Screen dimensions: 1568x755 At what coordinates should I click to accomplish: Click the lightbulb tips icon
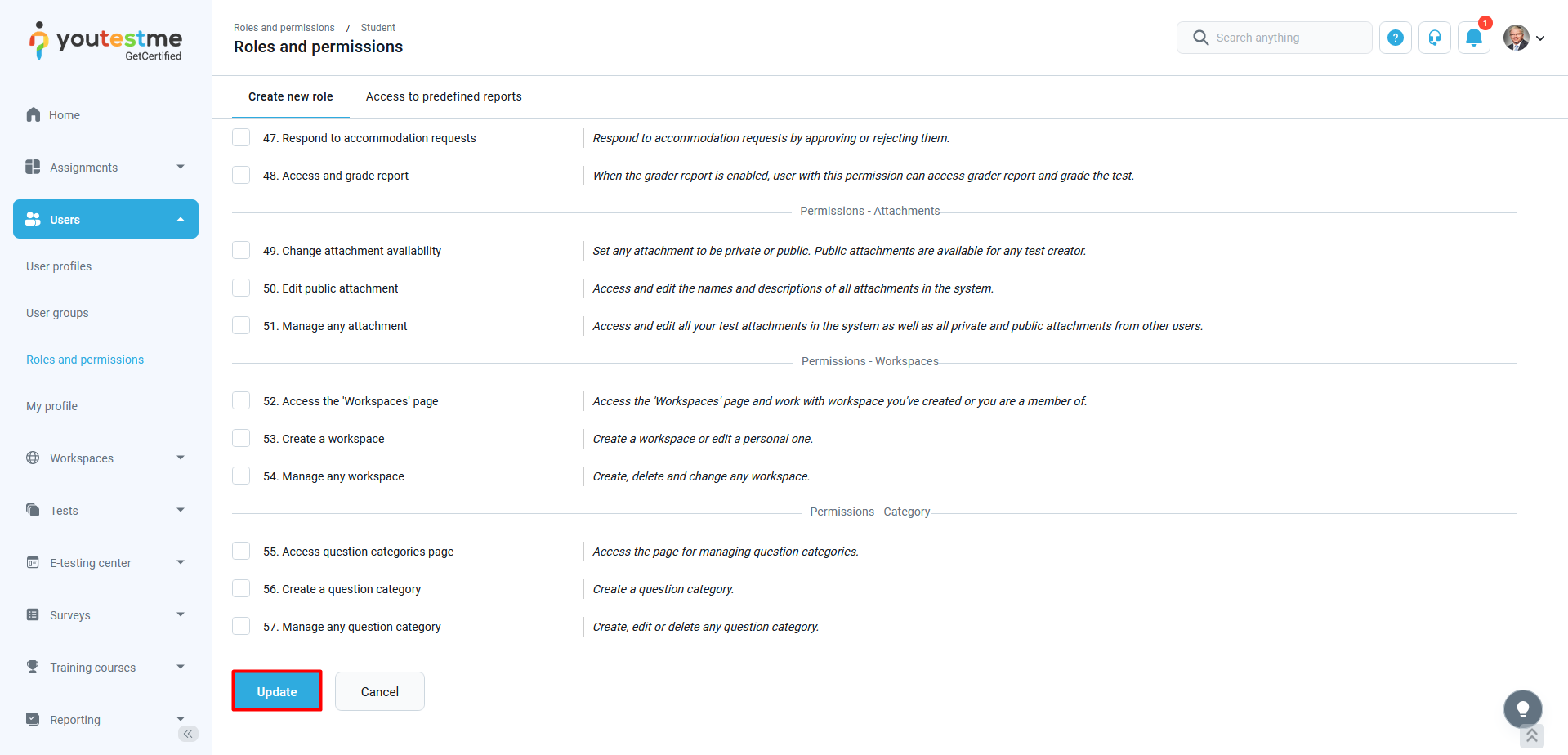point(1523,709)
